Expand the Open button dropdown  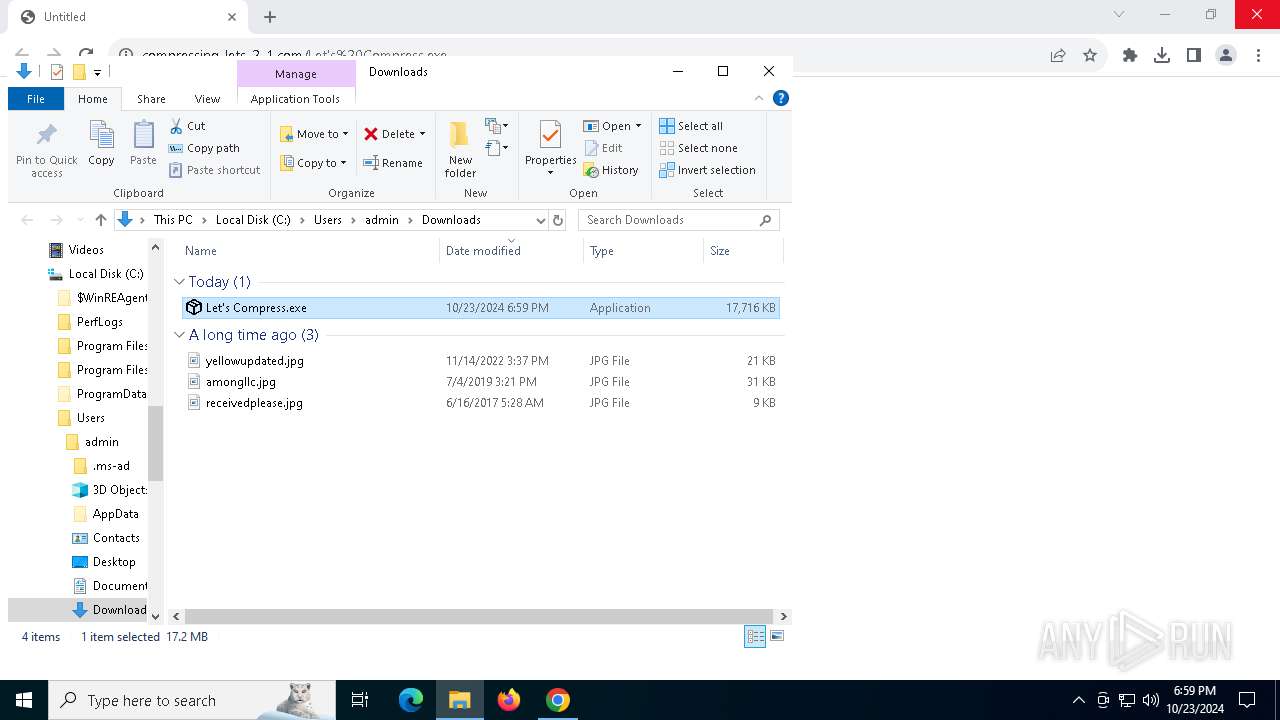[638, 126]
